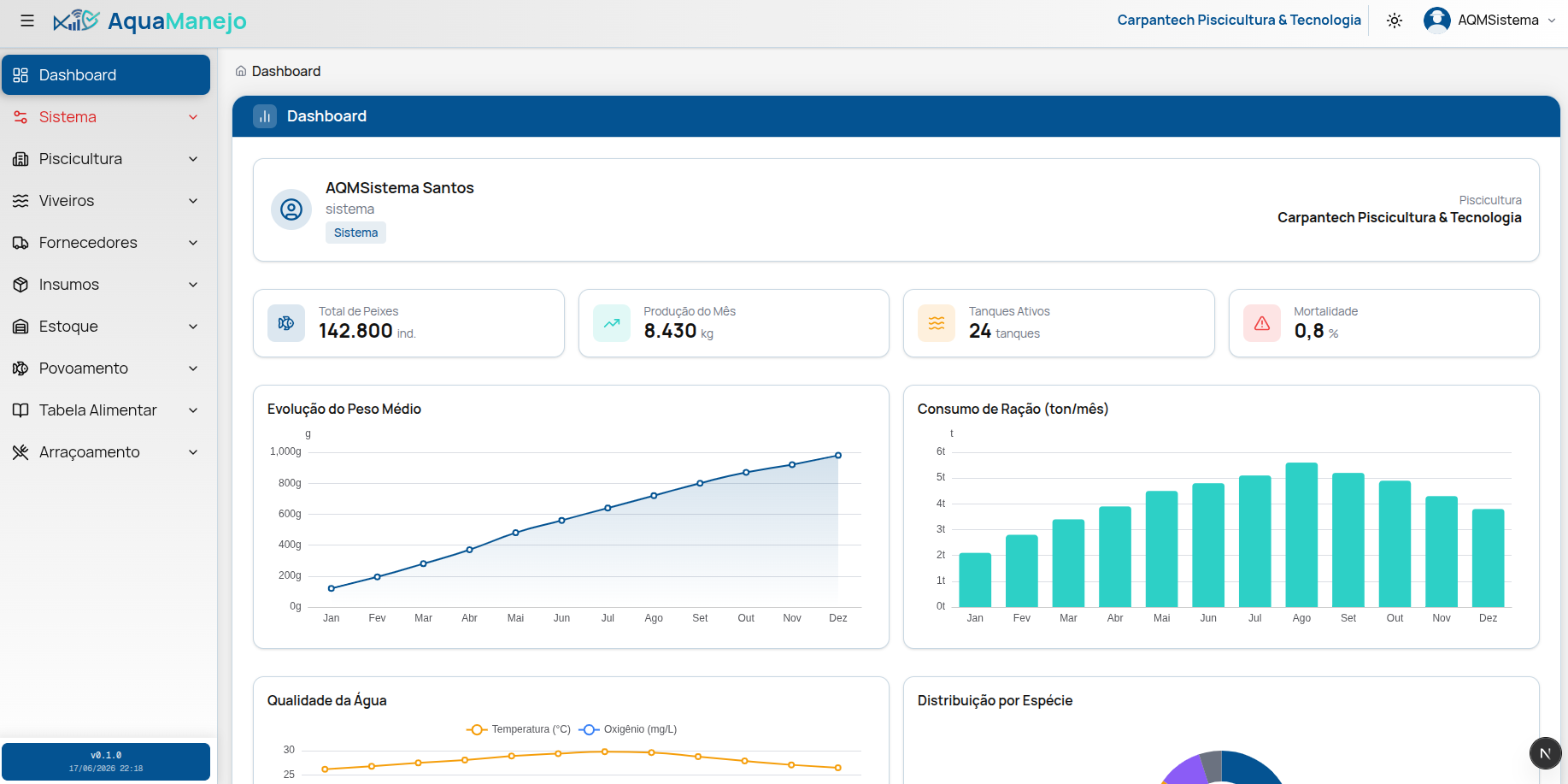Open the AQMSistema account dropdown chevron

(x=1552, y=21)
